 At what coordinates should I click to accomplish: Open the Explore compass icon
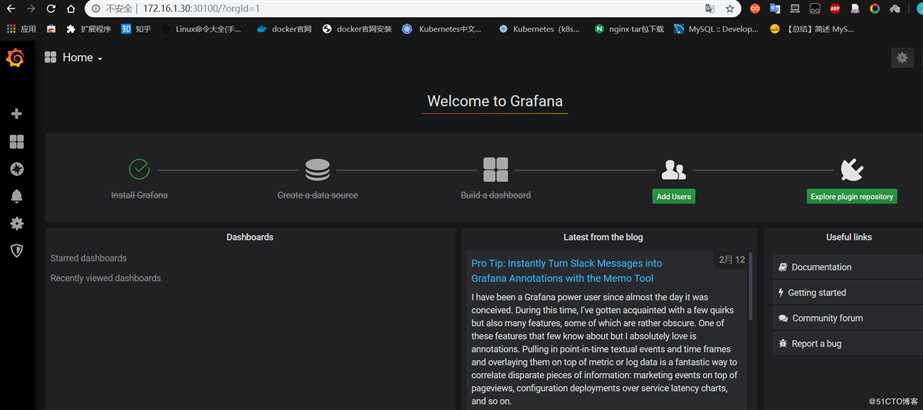click(x=16, y=169)
